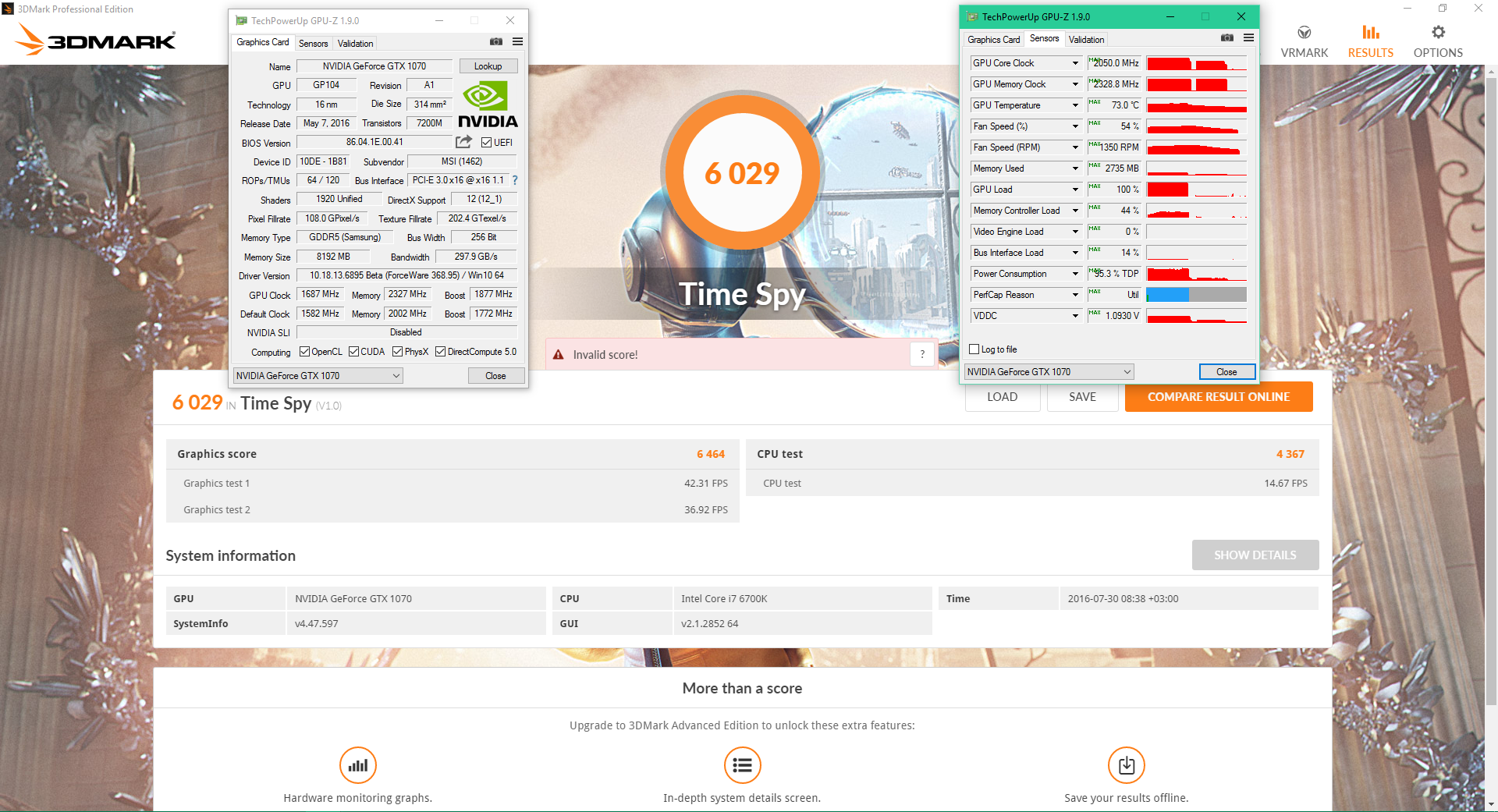Open the OPTIONS gear icon
The image size is (1498, 812).
coord(1438,32)
